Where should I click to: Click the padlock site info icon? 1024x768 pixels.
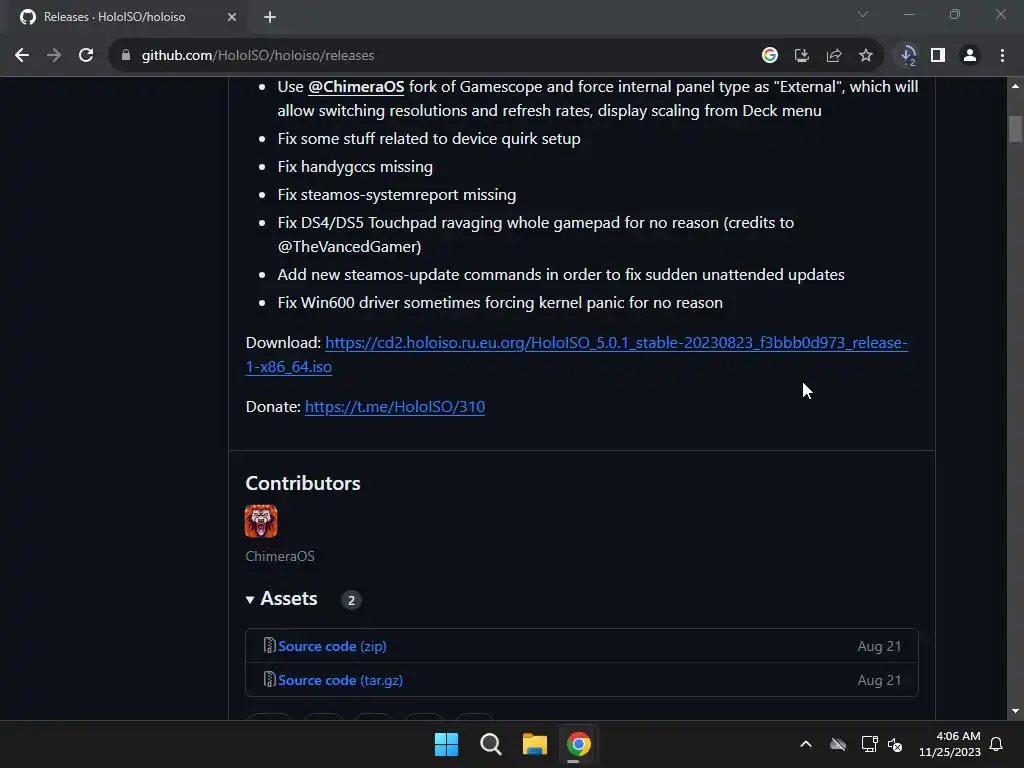click(126, 56)
